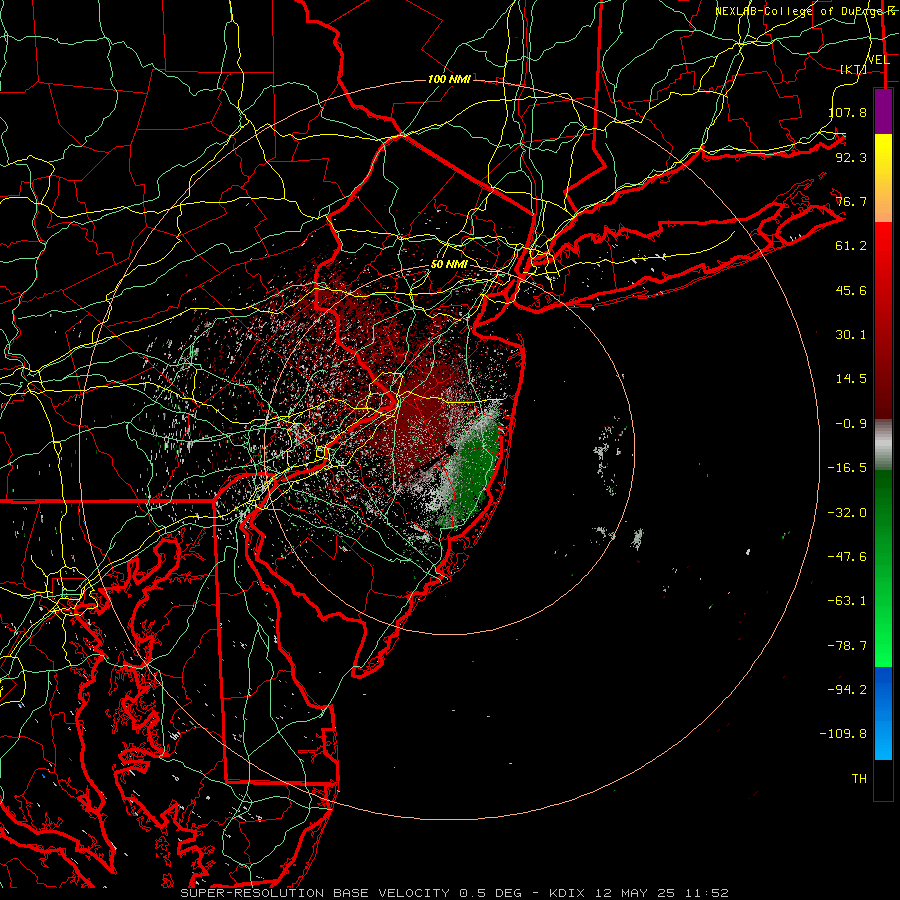Click the gray near-zero segment of the color bar
Image resolution: width=900 pixels, height=900 pixels.
pyautogui.click(x=883, y=445)
